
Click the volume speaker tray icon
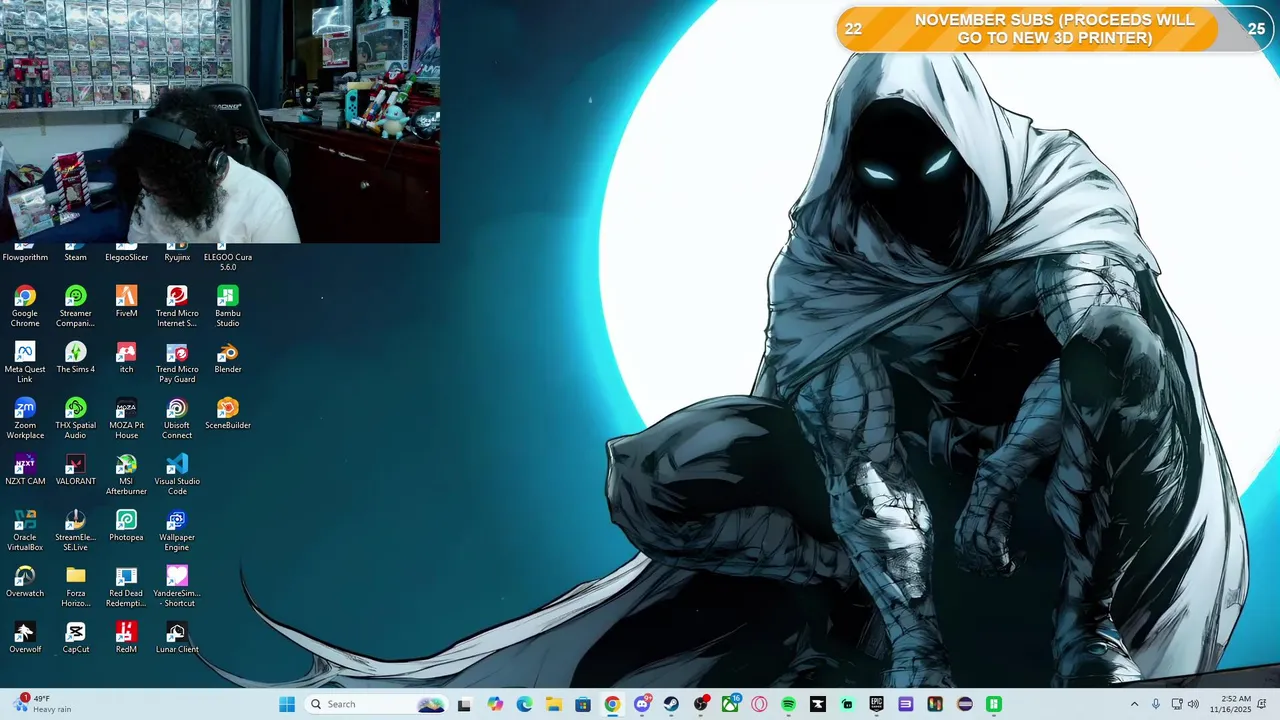coord(1193,704)
